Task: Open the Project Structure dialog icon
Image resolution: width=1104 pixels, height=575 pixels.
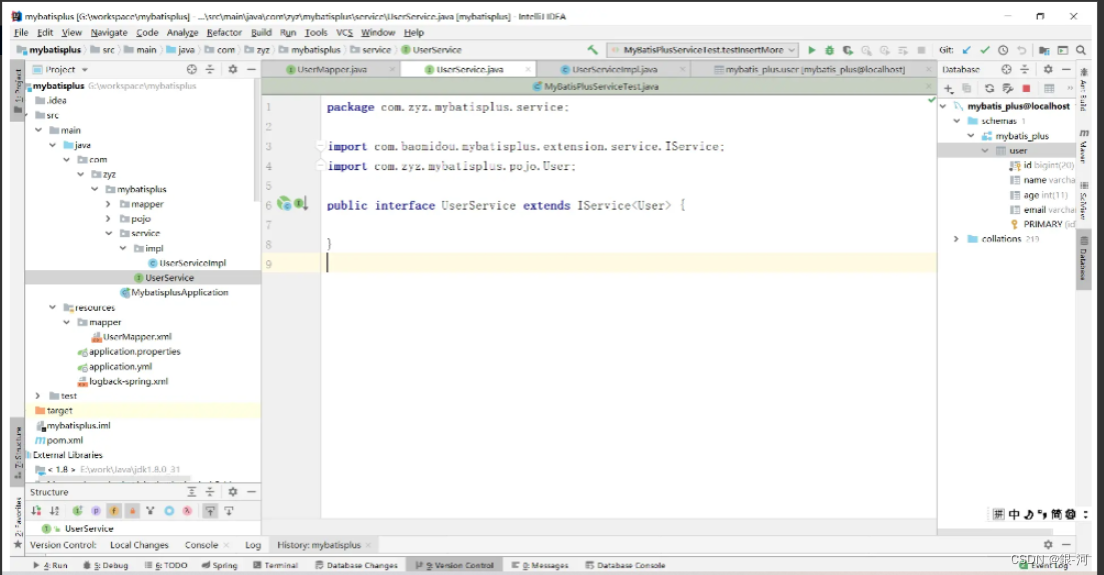Action: [x=1044, y=50]
